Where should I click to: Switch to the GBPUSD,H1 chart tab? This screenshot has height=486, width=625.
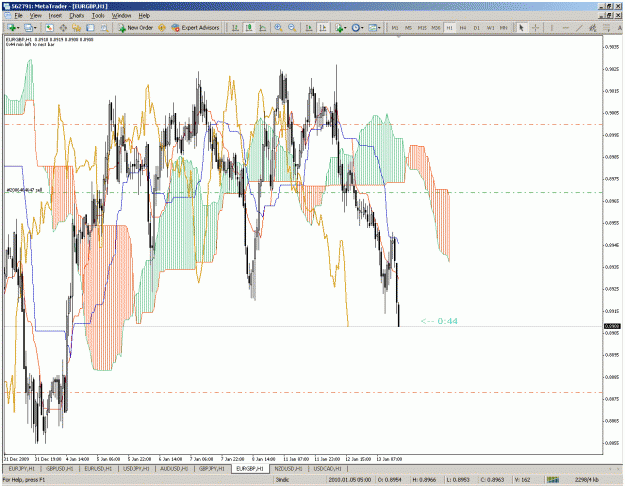point(59,468)
